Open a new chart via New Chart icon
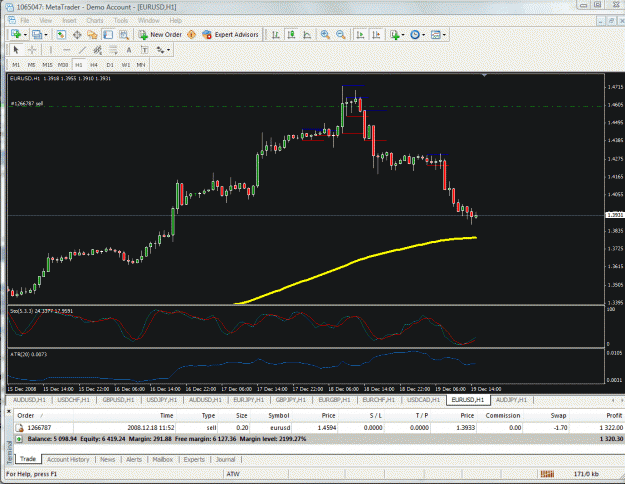625x484 pixels. pos(16,35)
